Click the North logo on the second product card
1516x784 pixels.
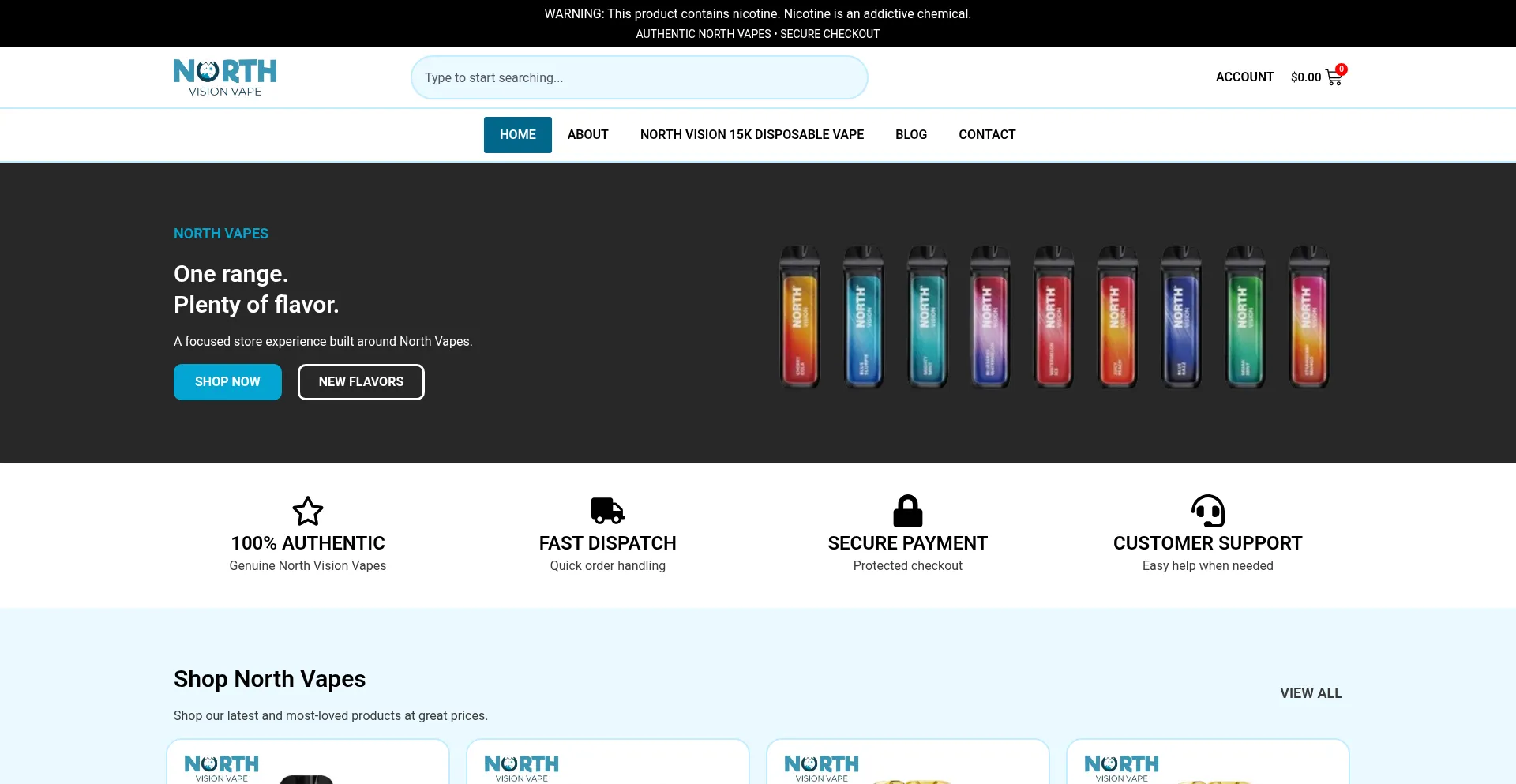(521, 768)
